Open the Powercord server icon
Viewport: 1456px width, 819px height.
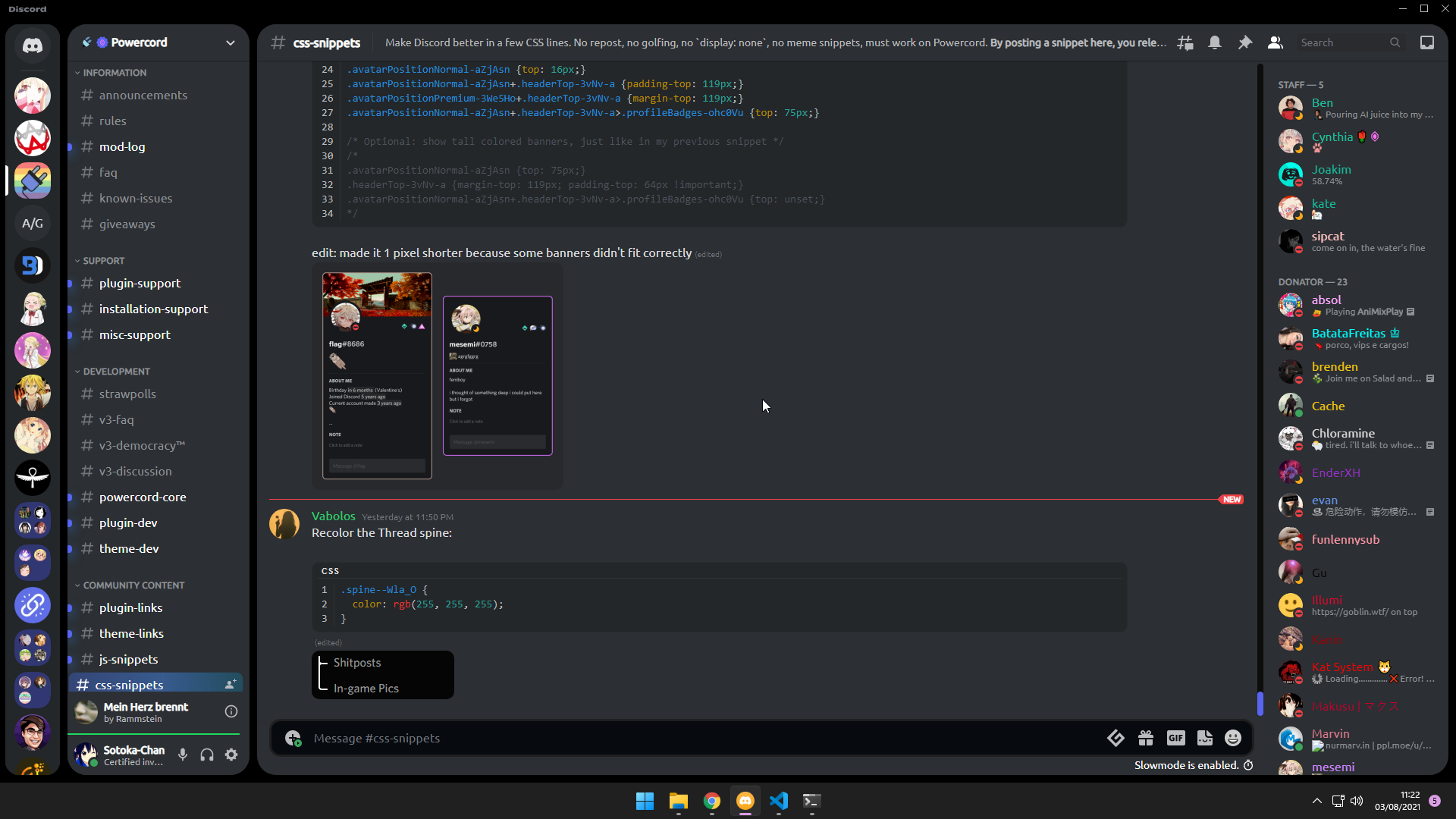coord(32,181)
